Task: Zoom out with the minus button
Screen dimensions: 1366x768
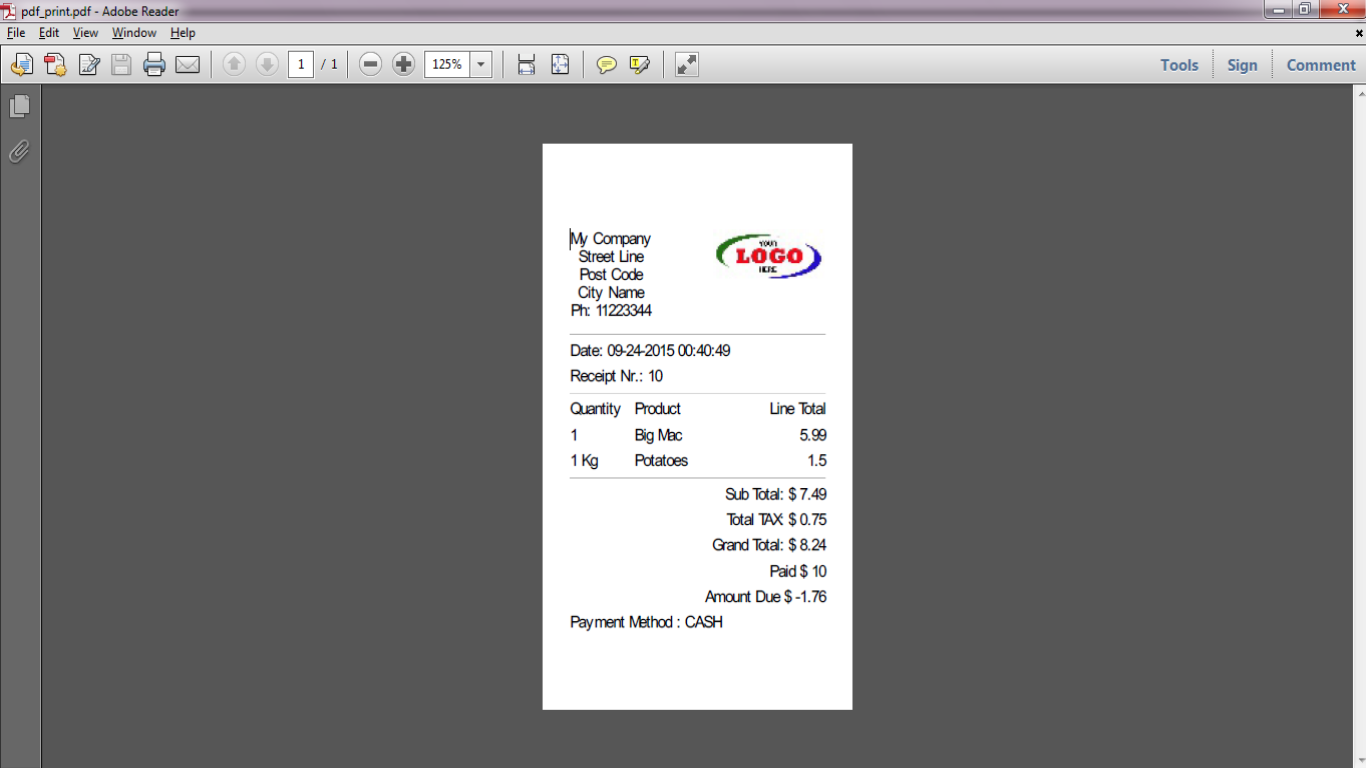Action: tap(370, 65)
